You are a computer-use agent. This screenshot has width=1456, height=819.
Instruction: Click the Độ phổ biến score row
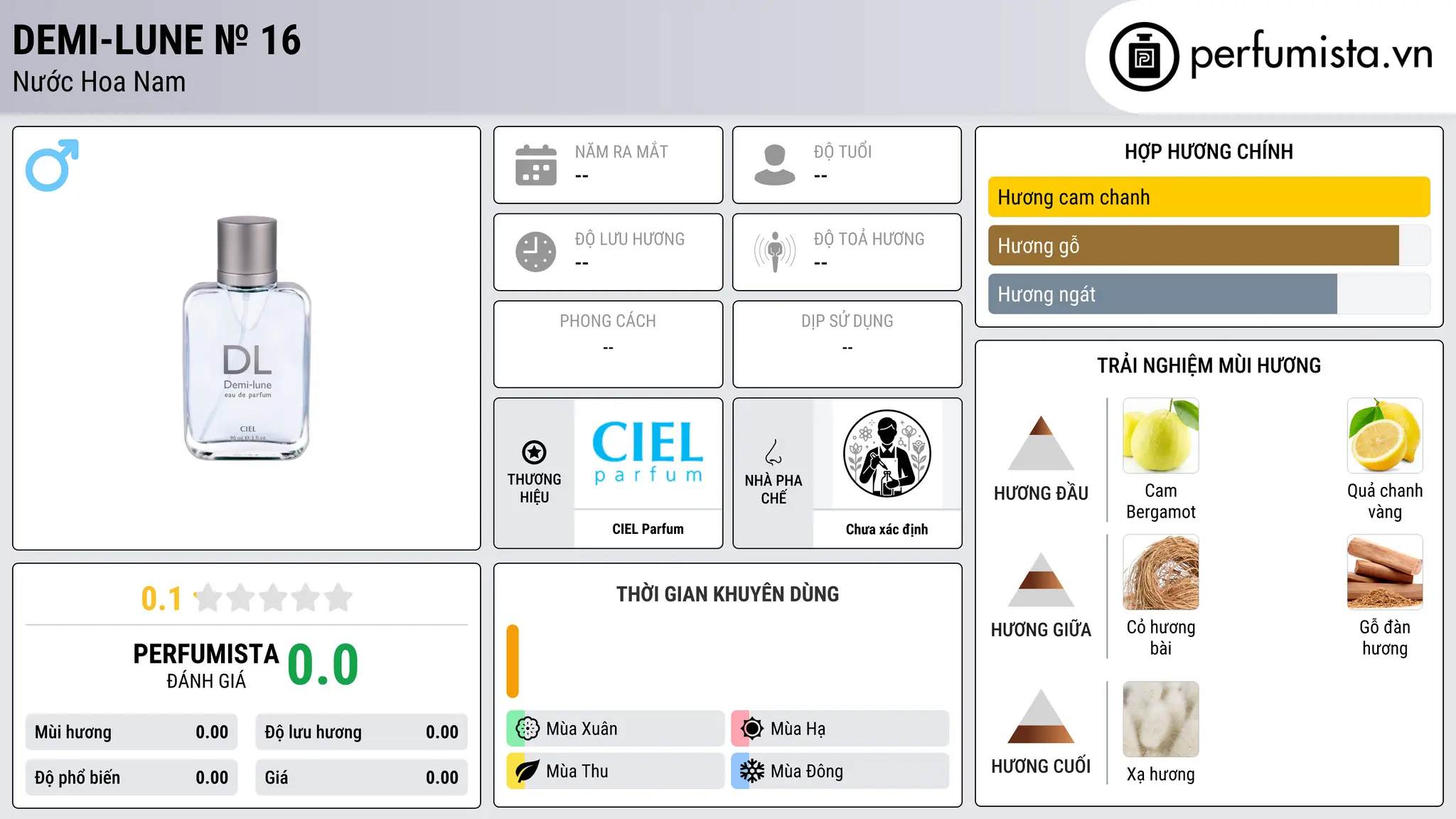132,778
